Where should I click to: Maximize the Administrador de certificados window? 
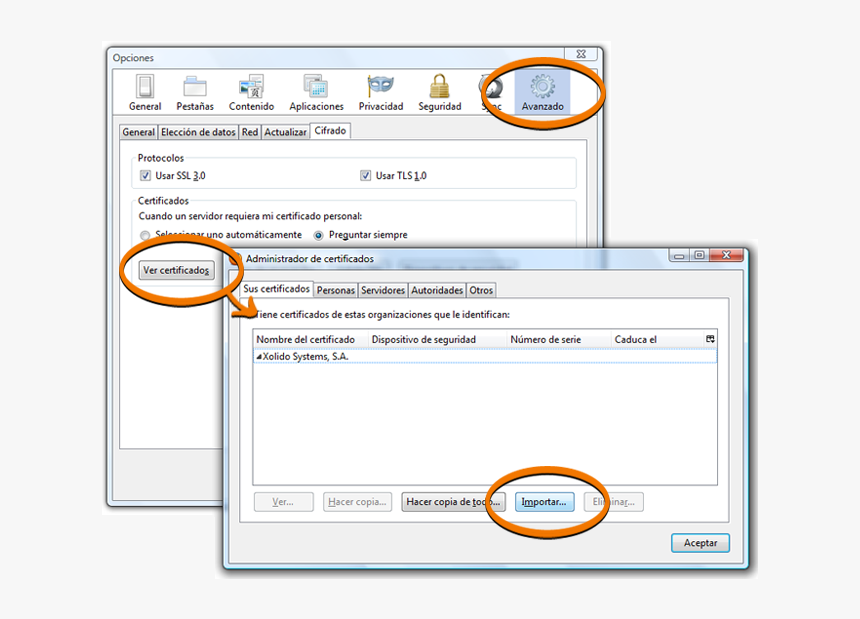click(x=699, y=255)
